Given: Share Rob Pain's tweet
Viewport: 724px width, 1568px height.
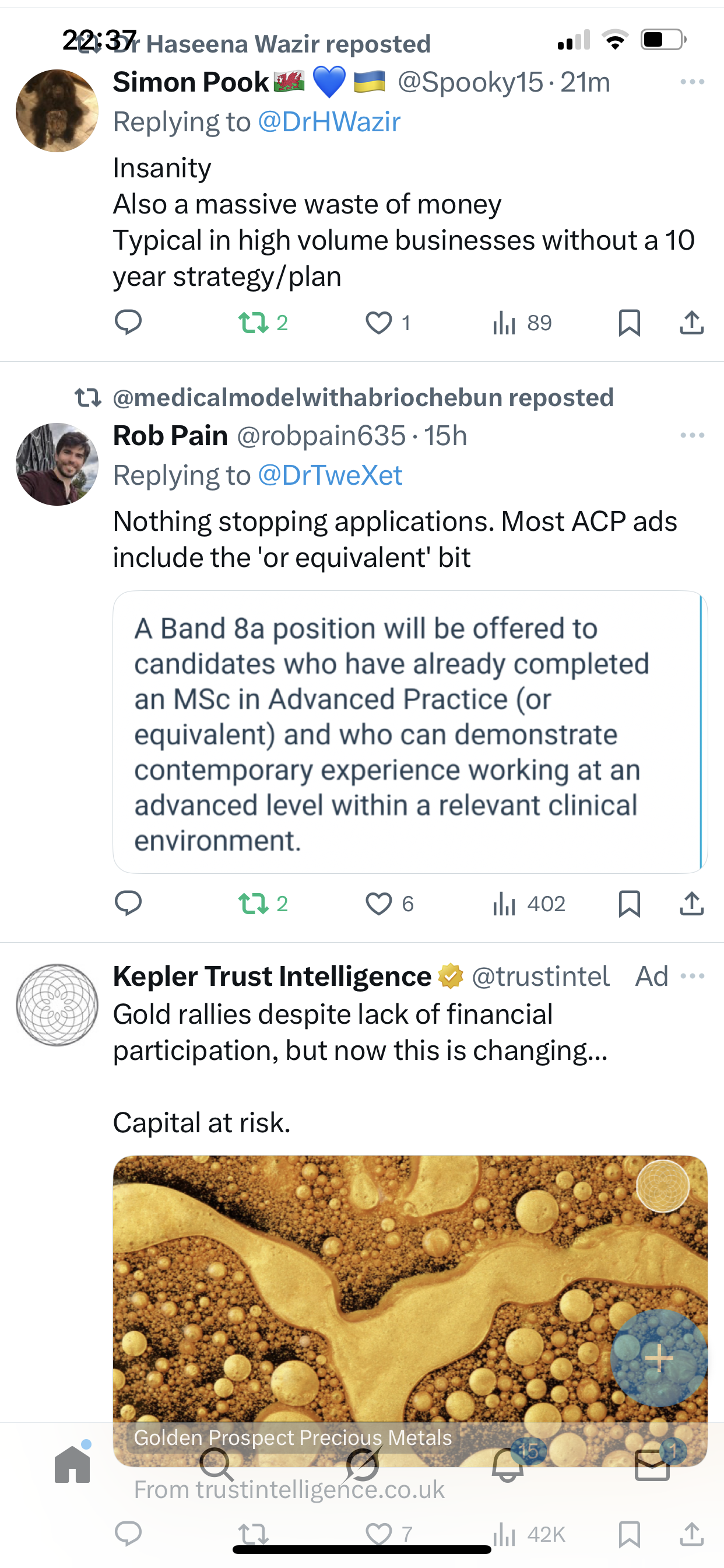Looking at the screenshot, I should pyautogui.click(x=692, y=904).
